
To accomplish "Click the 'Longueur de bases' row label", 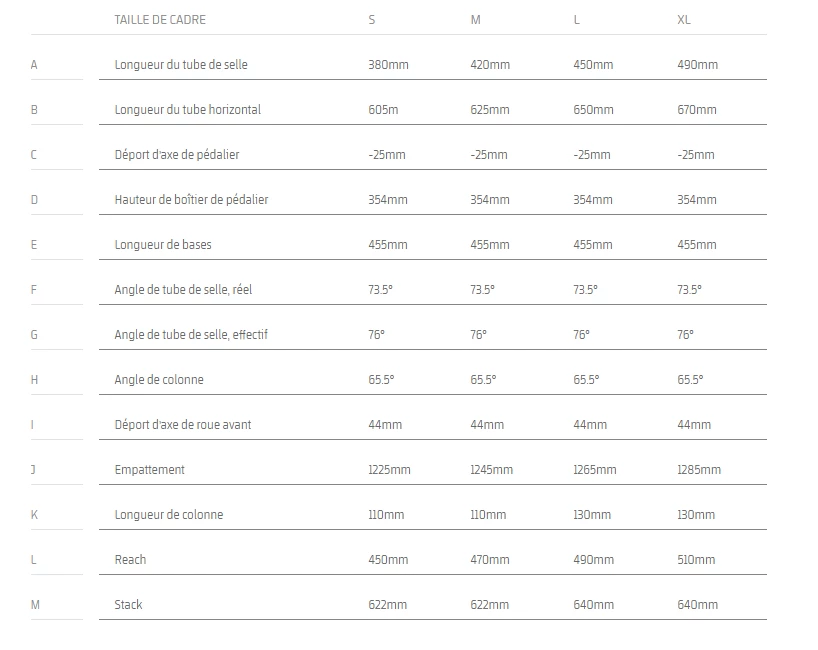I will tap(163, 245).
